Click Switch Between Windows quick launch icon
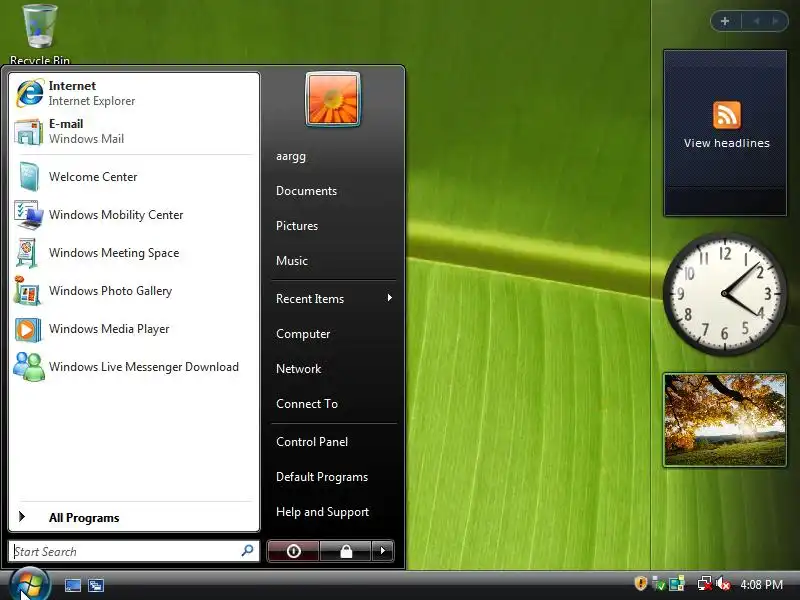Viewport: 800px width, 600px height. click(95, 585)
